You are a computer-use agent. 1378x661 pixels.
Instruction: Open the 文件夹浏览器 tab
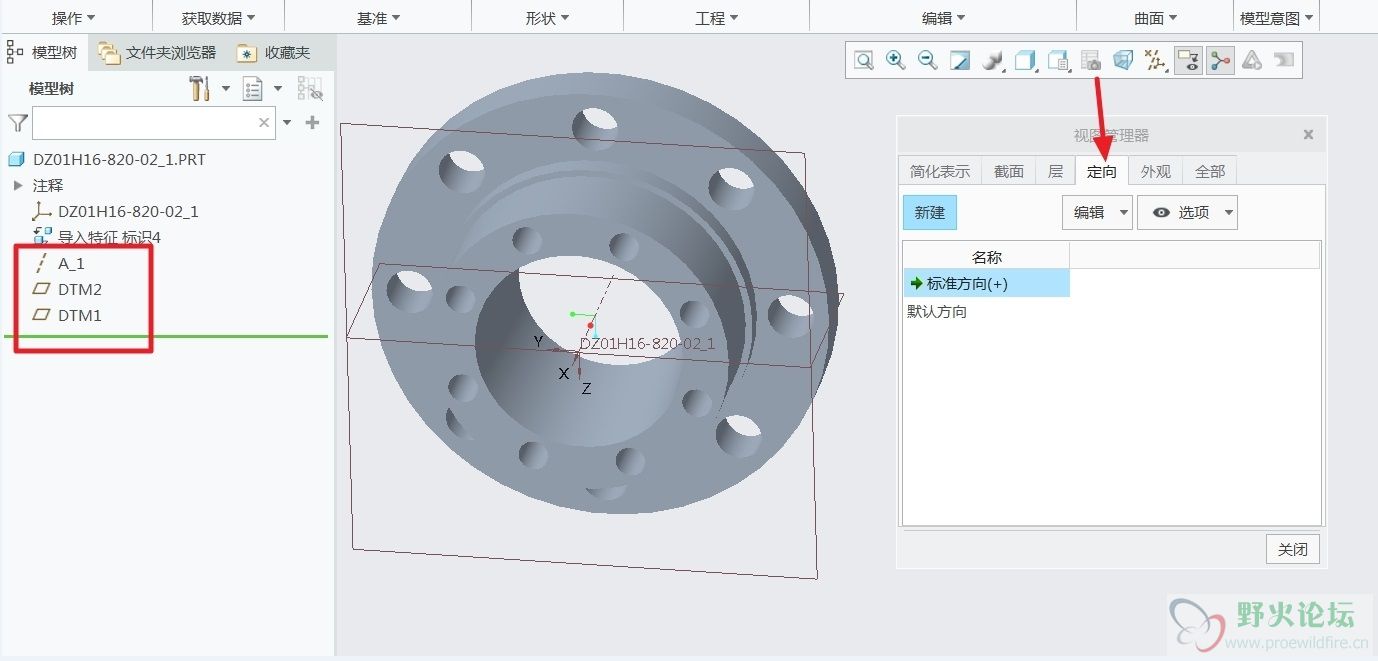[x=158, y=52]
